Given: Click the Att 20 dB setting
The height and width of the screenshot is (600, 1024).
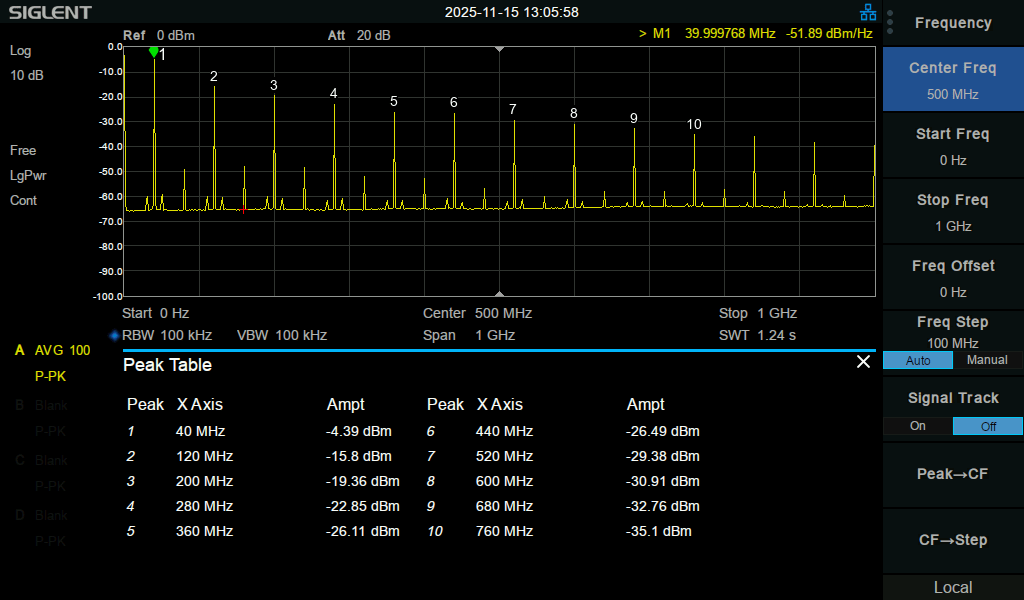Looking at the screenshot, I should pos(359,35).
